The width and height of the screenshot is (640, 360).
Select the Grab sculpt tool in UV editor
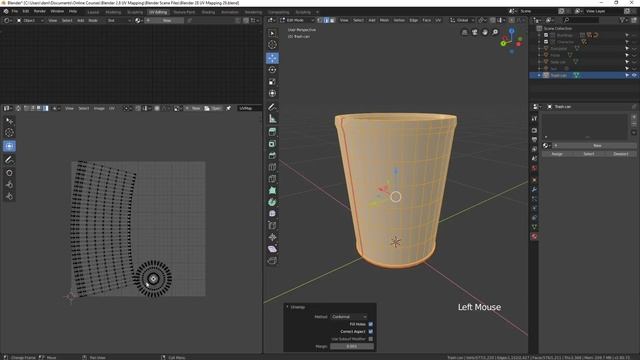coord(9,173)
